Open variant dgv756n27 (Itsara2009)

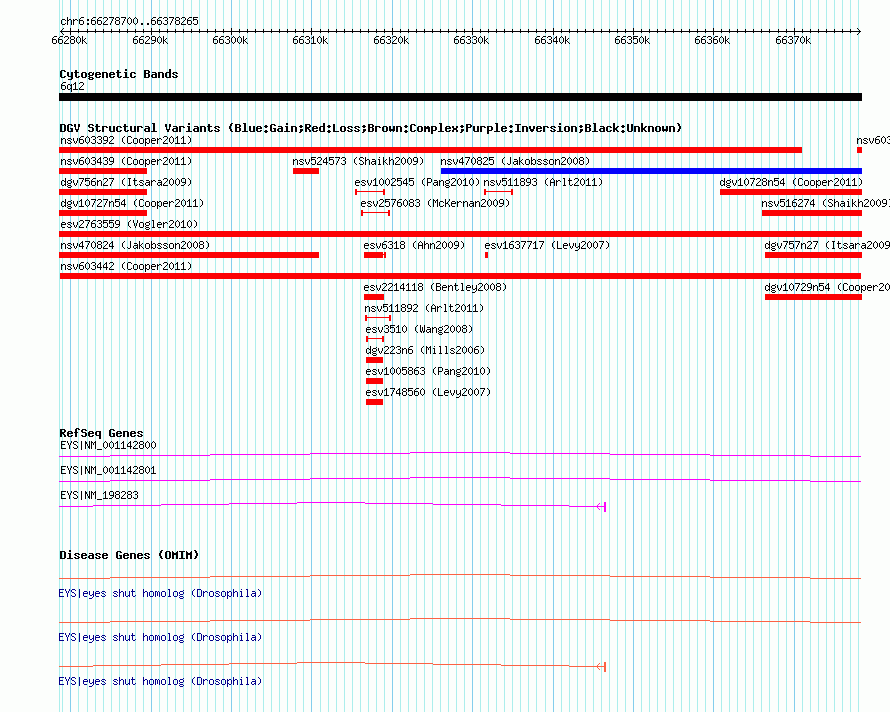tap(126, 182)
